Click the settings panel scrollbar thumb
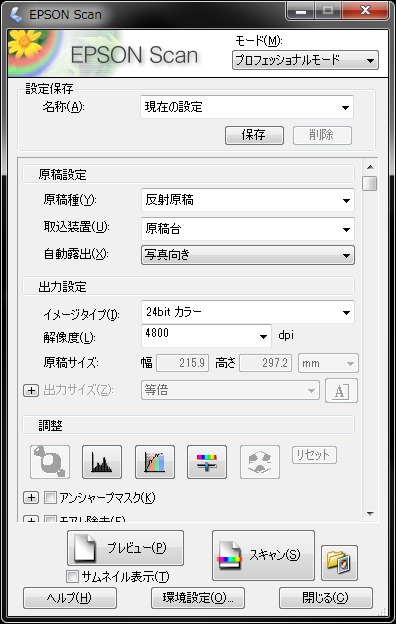 [370, 184]
